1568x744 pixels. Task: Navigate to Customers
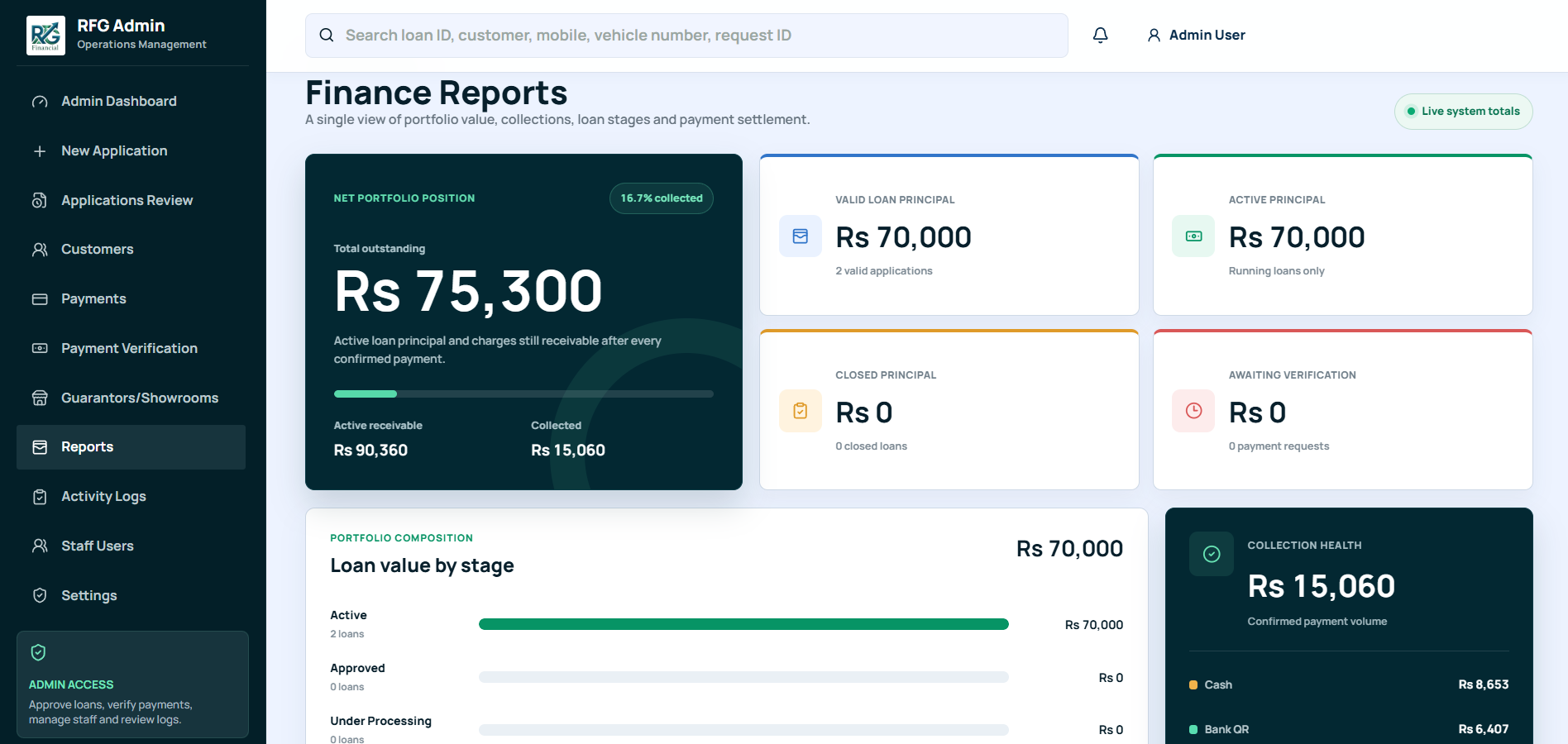(x=131, y=250)
